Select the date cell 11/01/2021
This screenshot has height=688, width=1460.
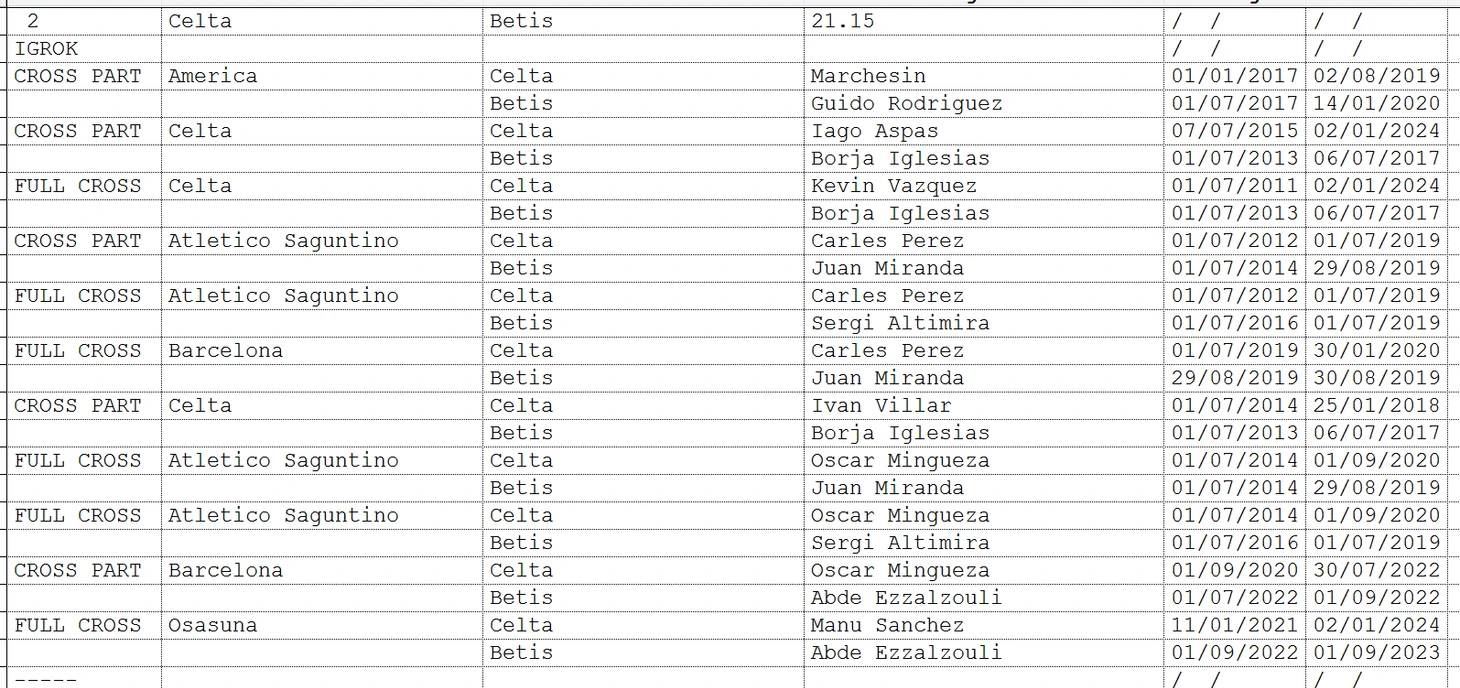pyautogui.click(x=1235, y=626)
